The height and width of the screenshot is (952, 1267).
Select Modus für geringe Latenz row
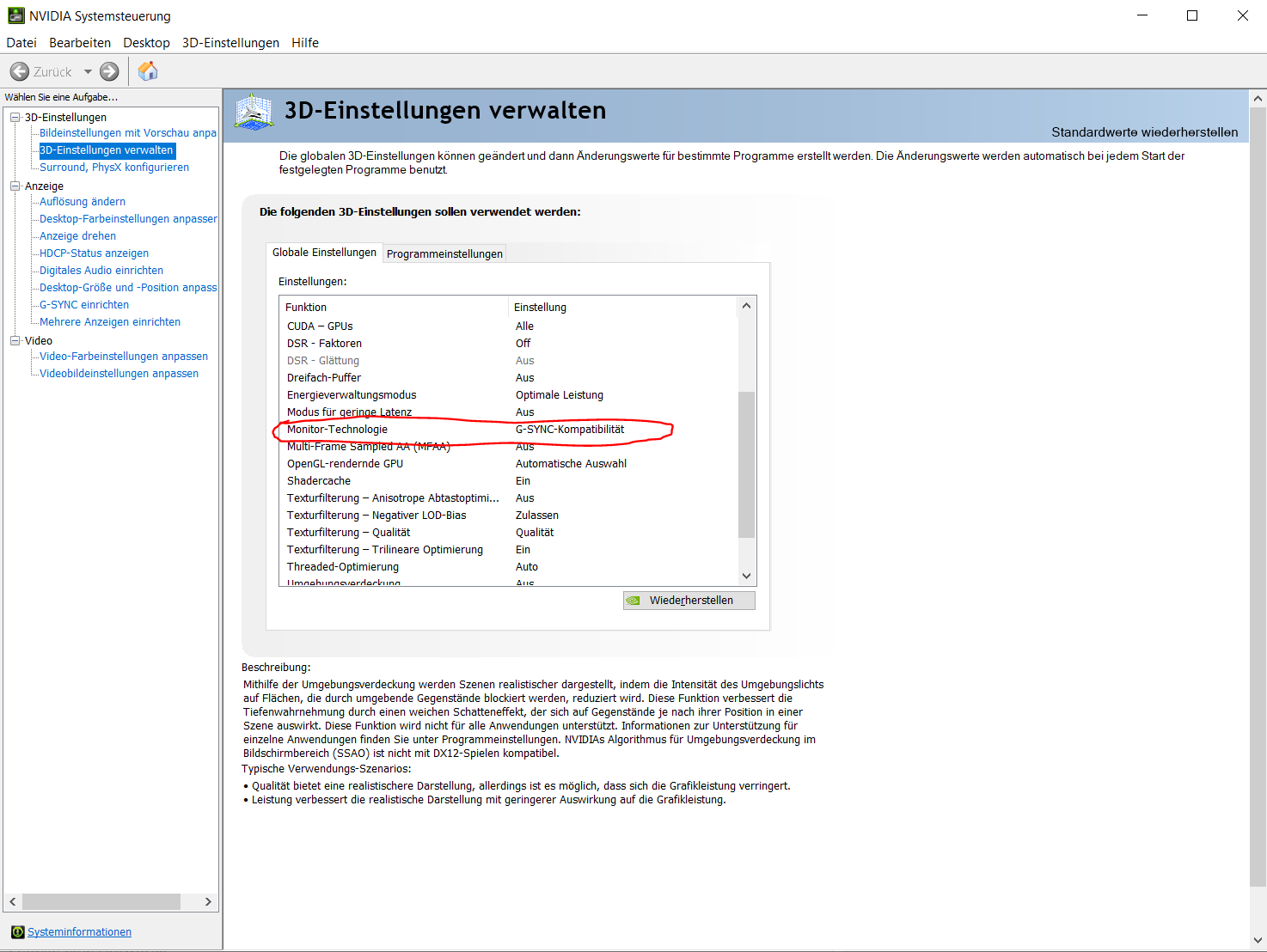tap(509, 412)
